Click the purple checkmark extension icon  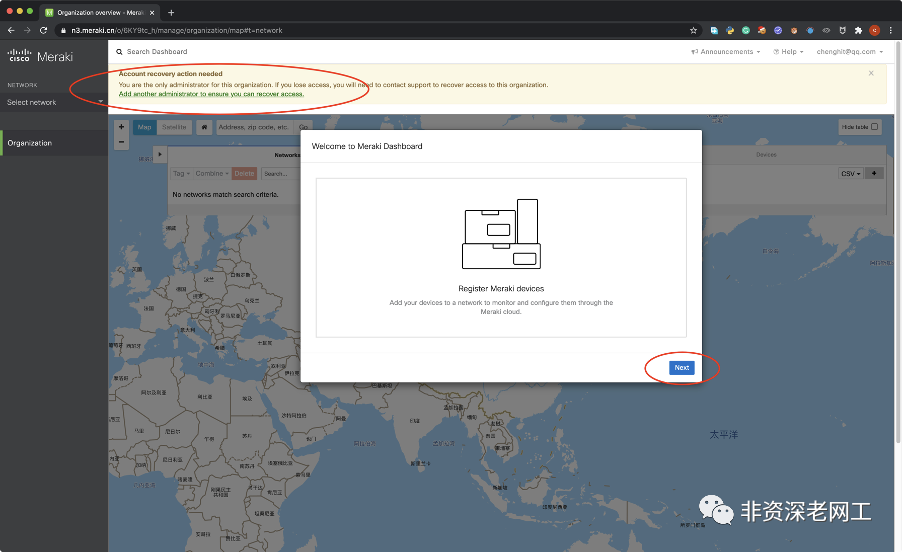(x=778, y=30)
